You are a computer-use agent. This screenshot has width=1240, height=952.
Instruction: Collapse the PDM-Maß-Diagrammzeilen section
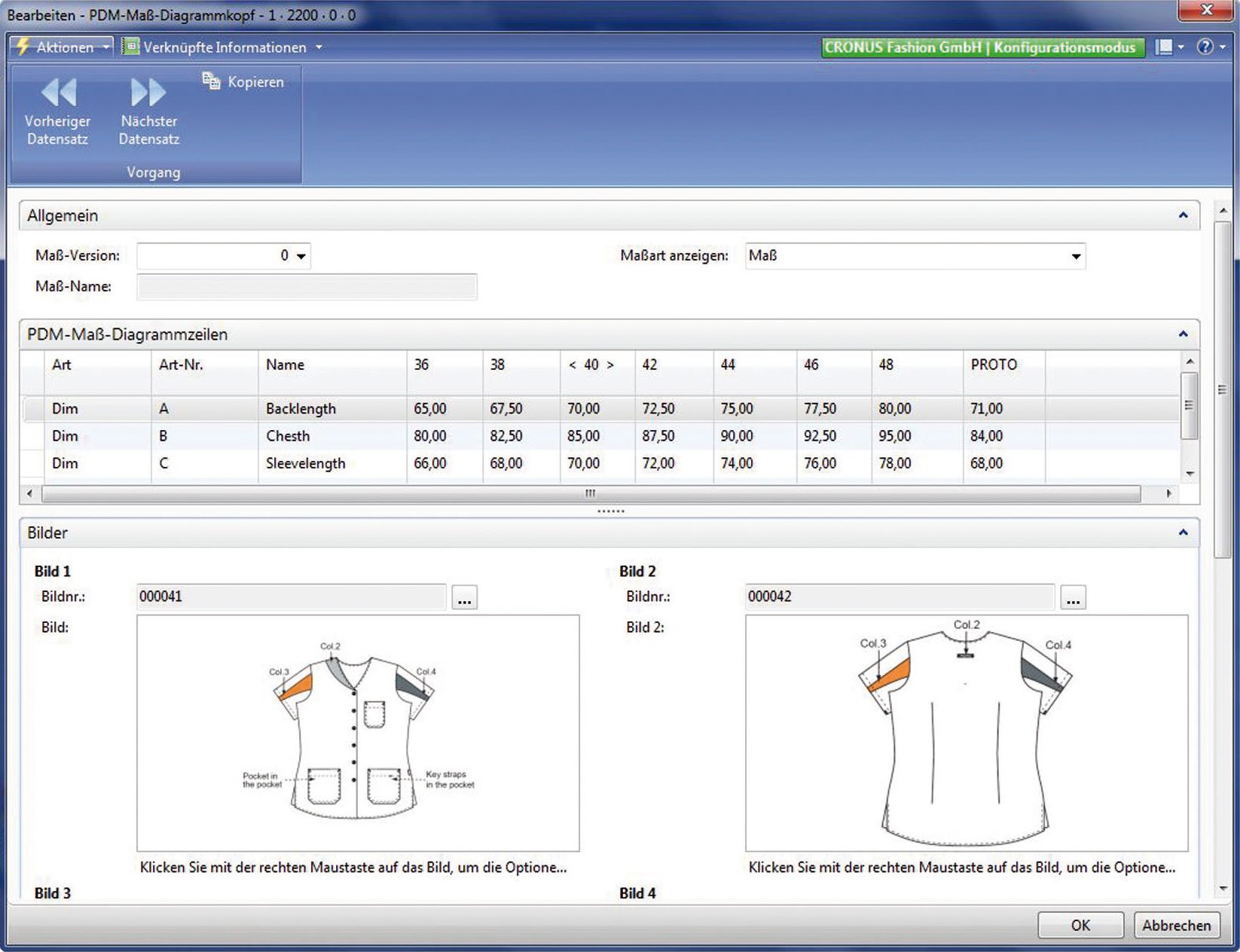[1183, 334]
